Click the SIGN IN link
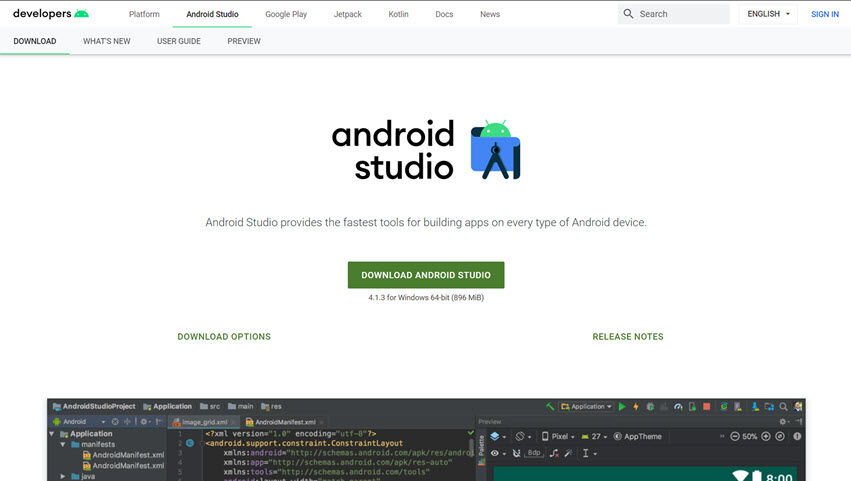 pyautogui.click(x=825, y=14)
